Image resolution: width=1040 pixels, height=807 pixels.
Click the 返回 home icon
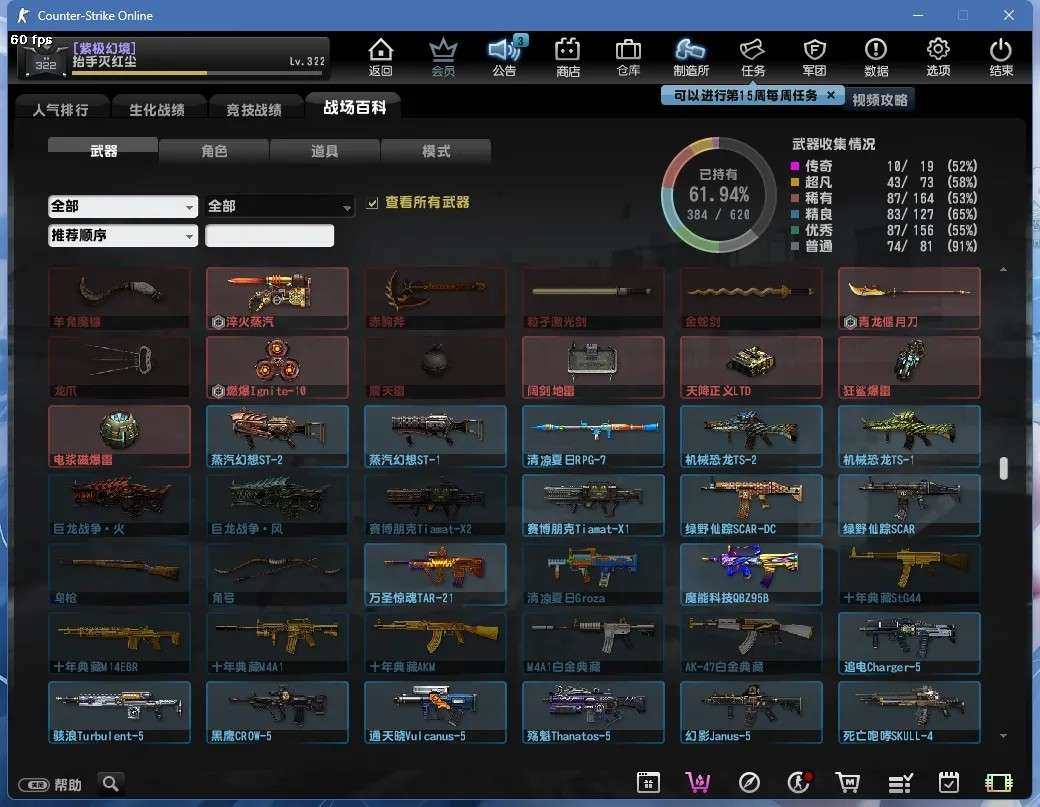[x=380, y=56]
